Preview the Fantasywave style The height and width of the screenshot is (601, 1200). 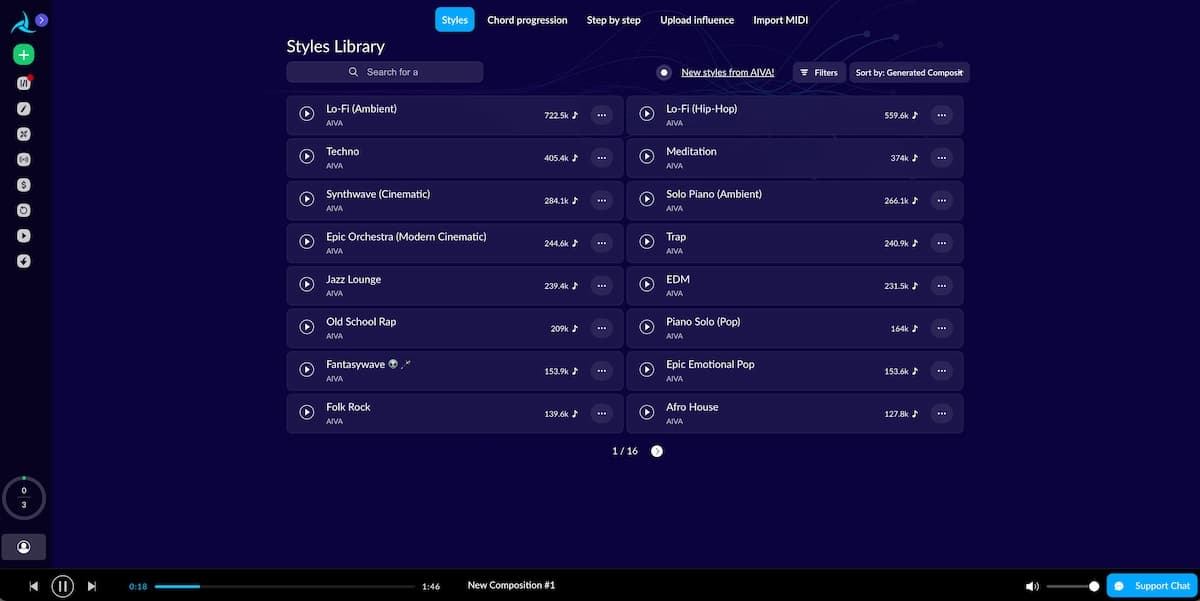(307, 370)
